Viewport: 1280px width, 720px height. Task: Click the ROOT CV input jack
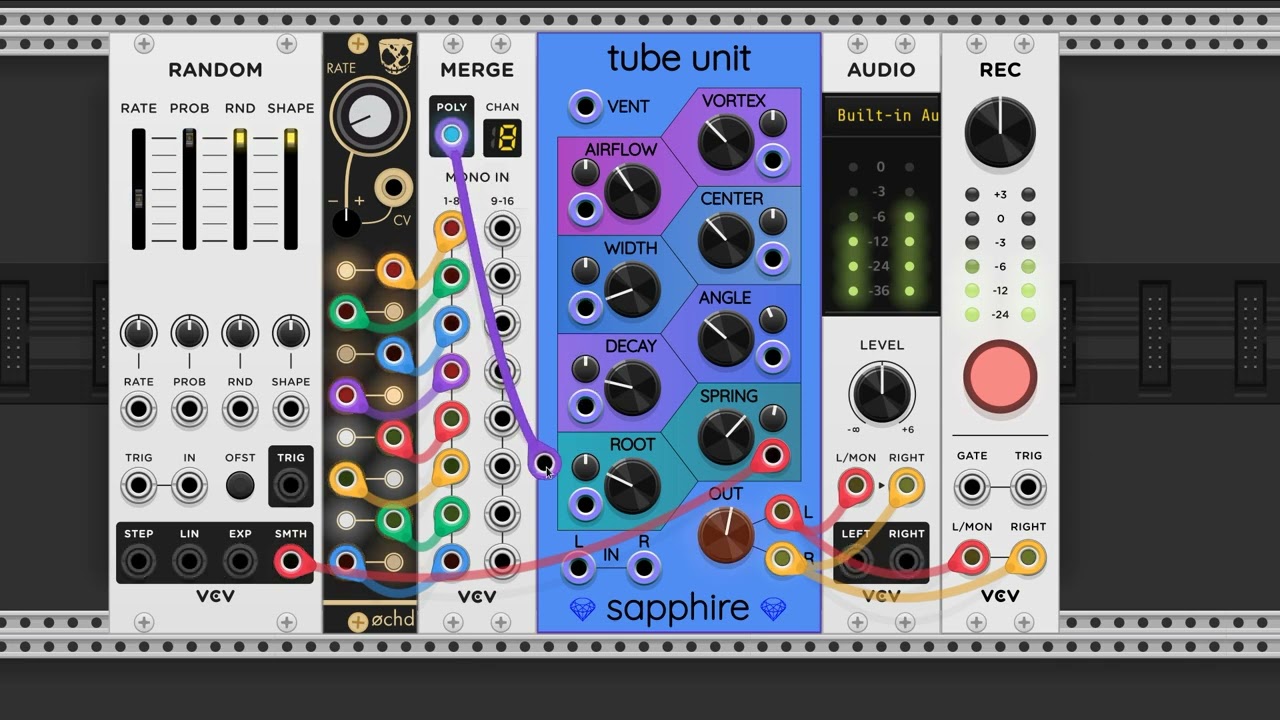click(x=585, y=504)
